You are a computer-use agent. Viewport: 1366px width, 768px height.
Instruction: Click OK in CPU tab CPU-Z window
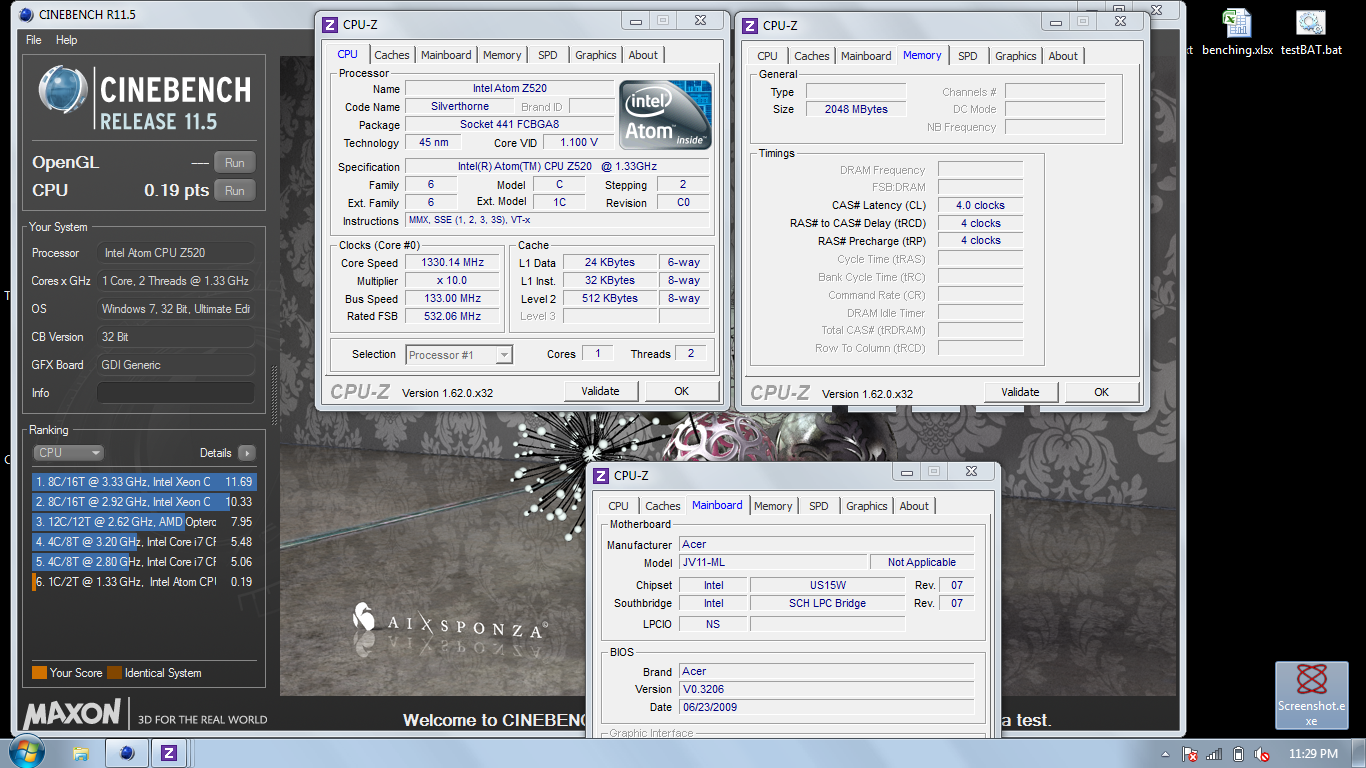[681, 391]
